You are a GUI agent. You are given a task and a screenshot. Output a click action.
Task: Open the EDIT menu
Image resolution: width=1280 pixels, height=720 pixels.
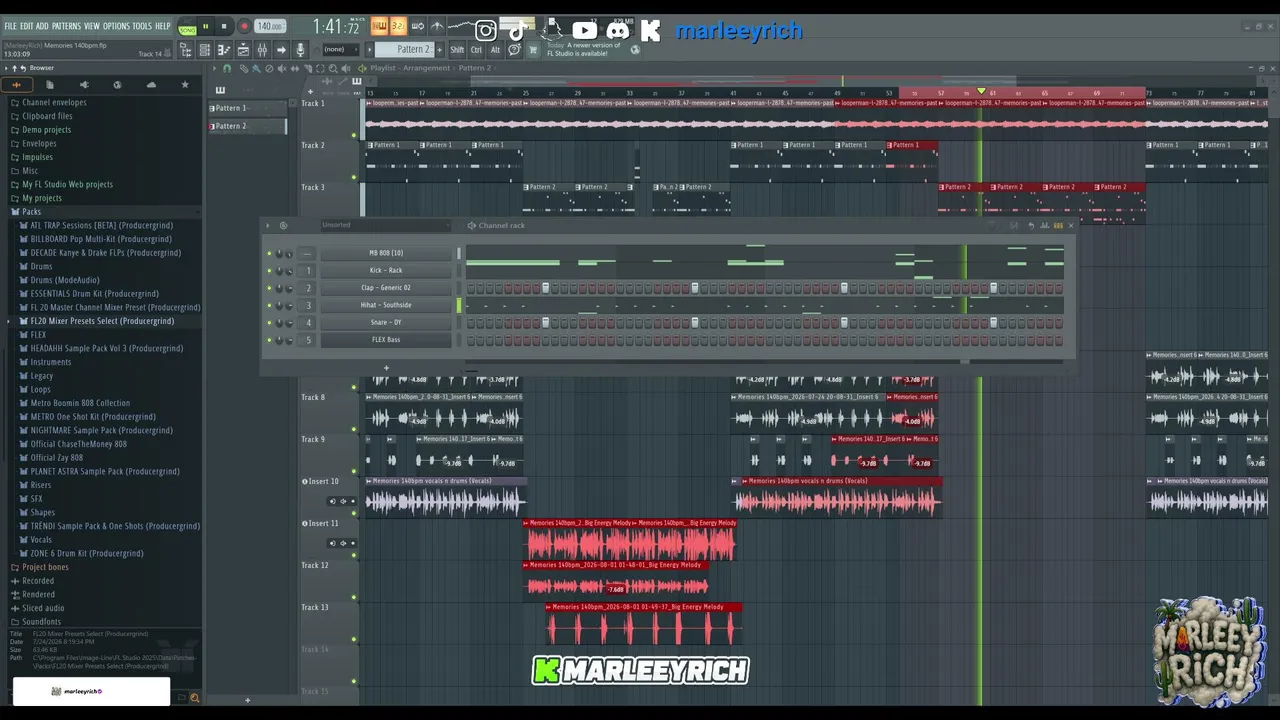(x=27, y=27)
